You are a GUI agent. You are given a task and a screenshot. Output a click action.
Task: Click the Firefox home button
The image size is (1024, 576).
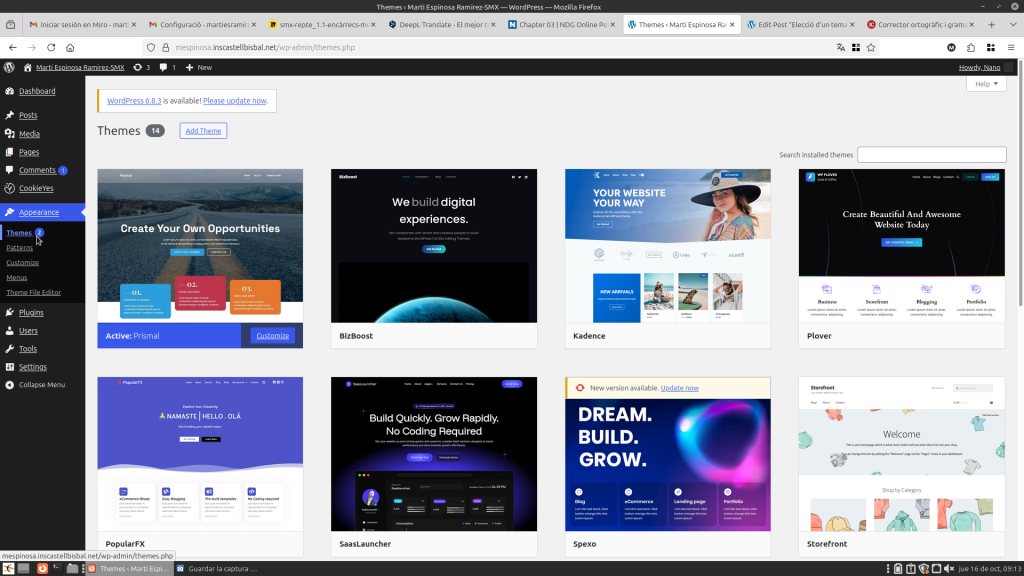tap(70, 47)
